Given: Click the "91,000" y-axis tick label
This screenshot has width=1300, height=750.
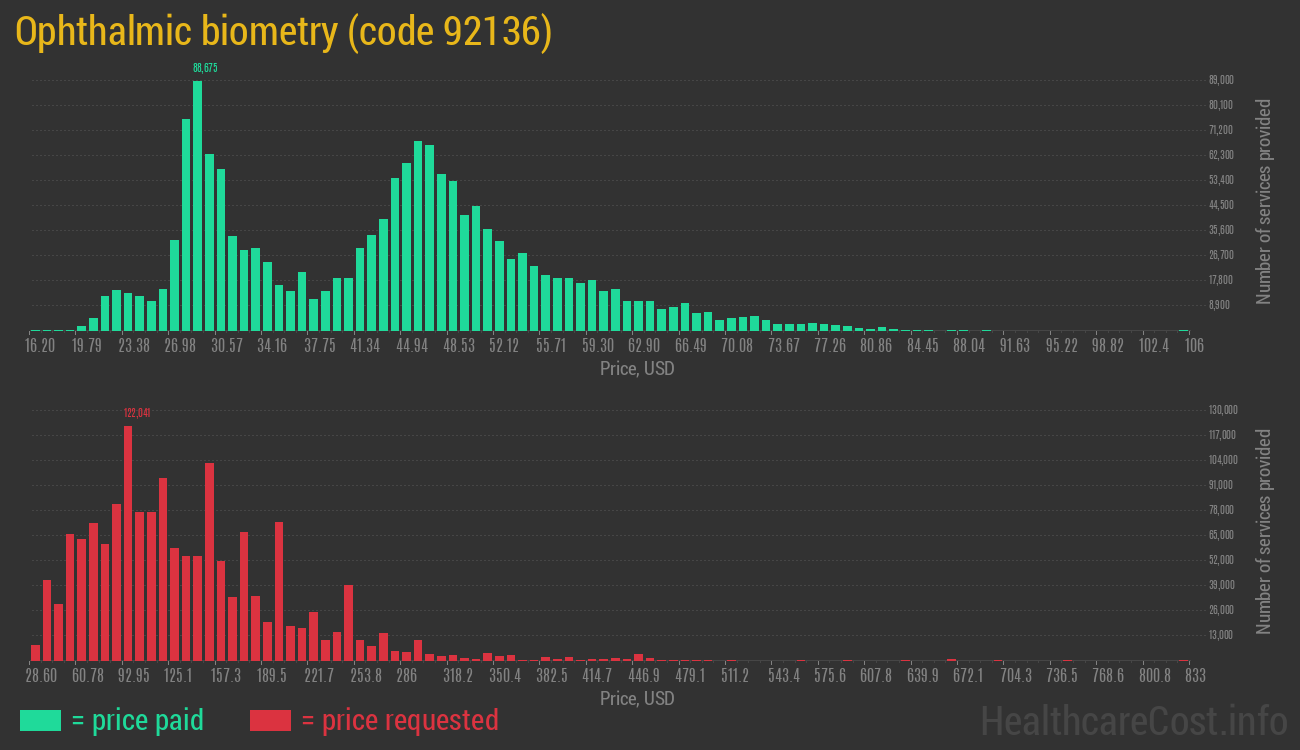Looking at the screenshot, I should click(1221, 485).
